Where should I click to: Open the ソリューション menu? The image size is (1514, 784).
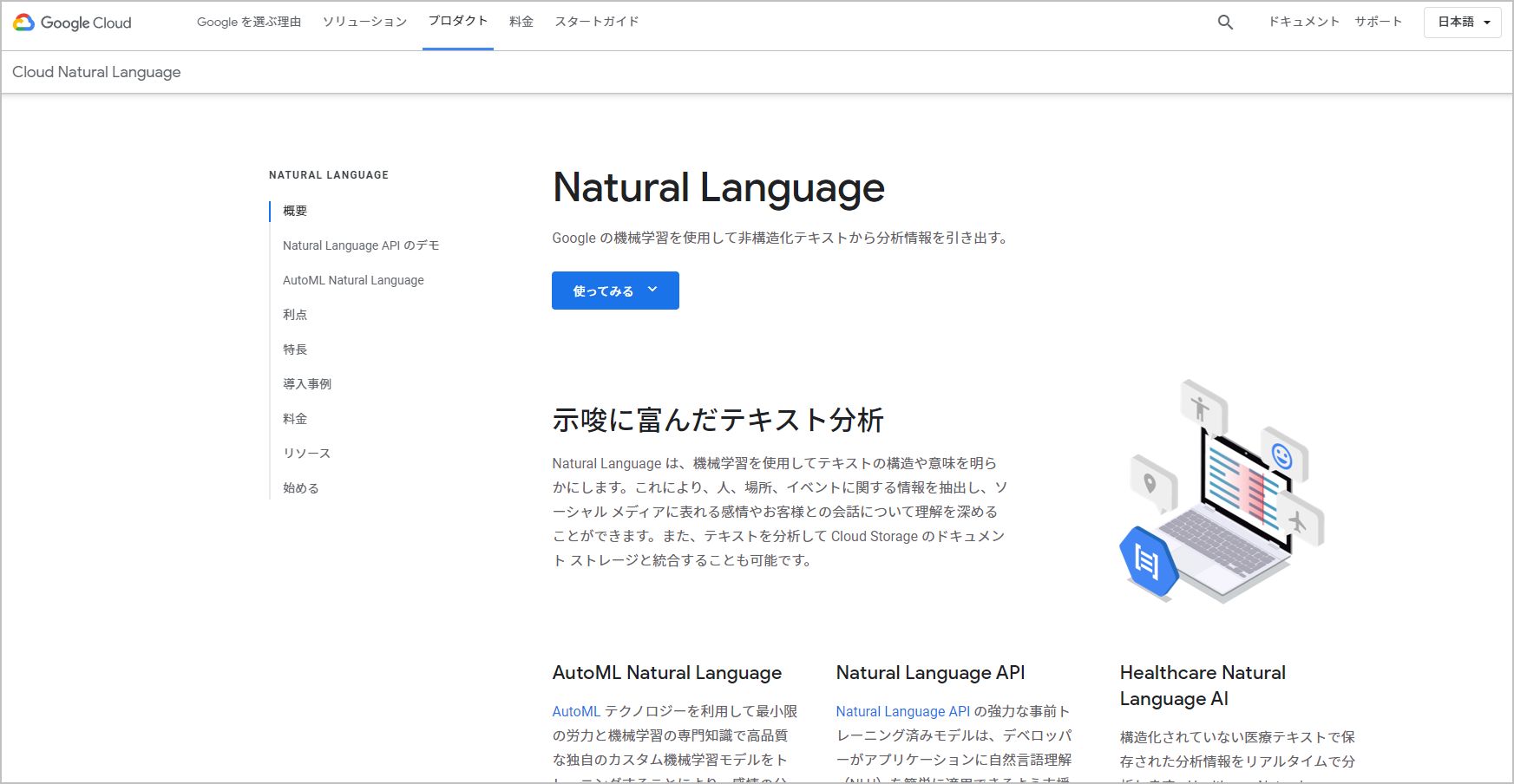click(364, 22)
